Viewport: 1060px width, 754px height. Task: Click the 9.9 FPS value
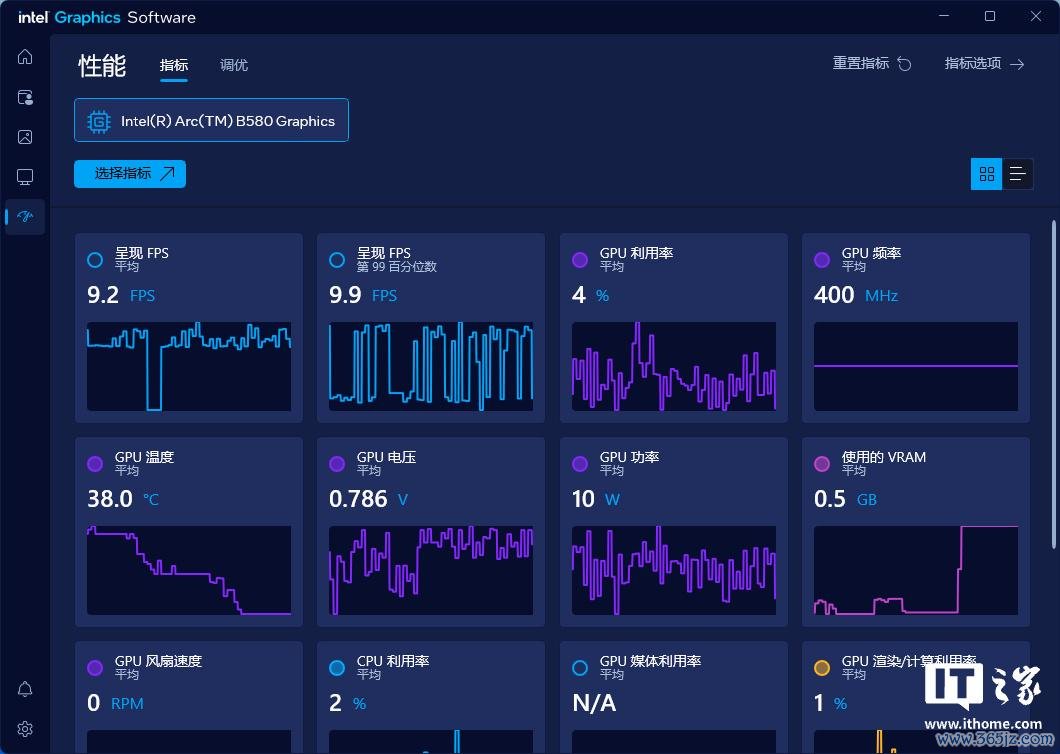(363, 295)
